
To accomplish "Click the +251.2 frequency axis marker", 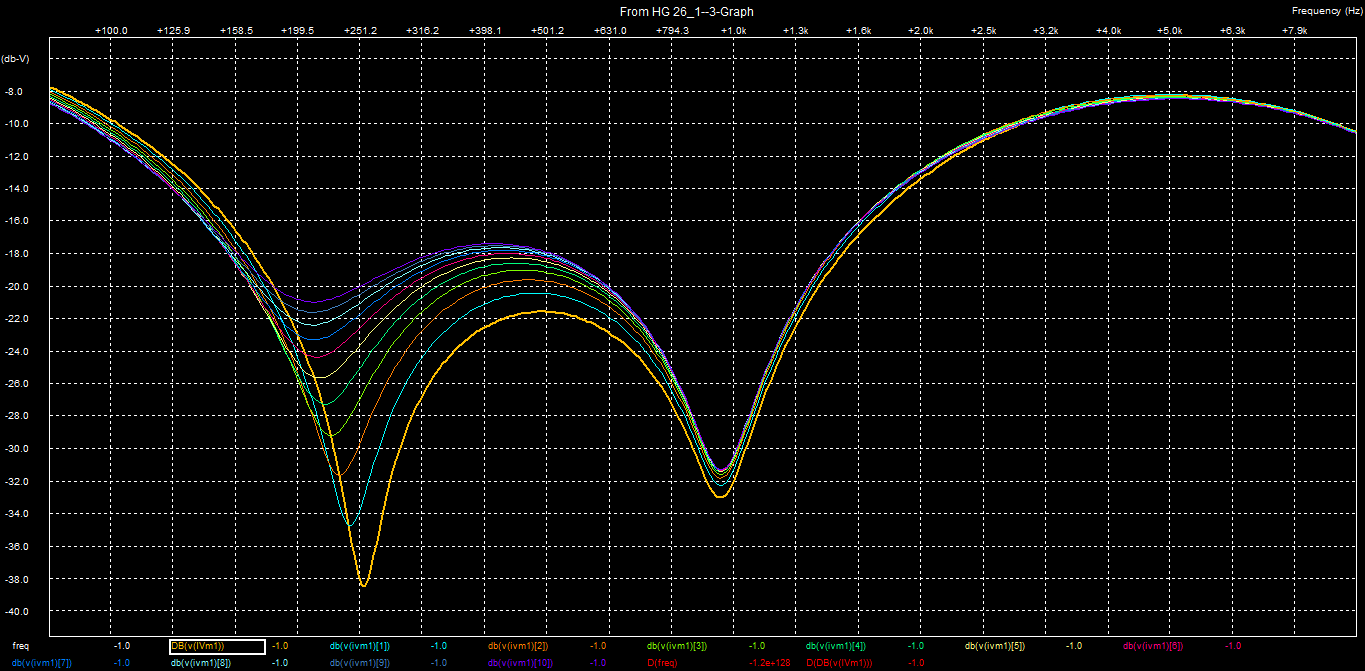I will tap(360, 31).
